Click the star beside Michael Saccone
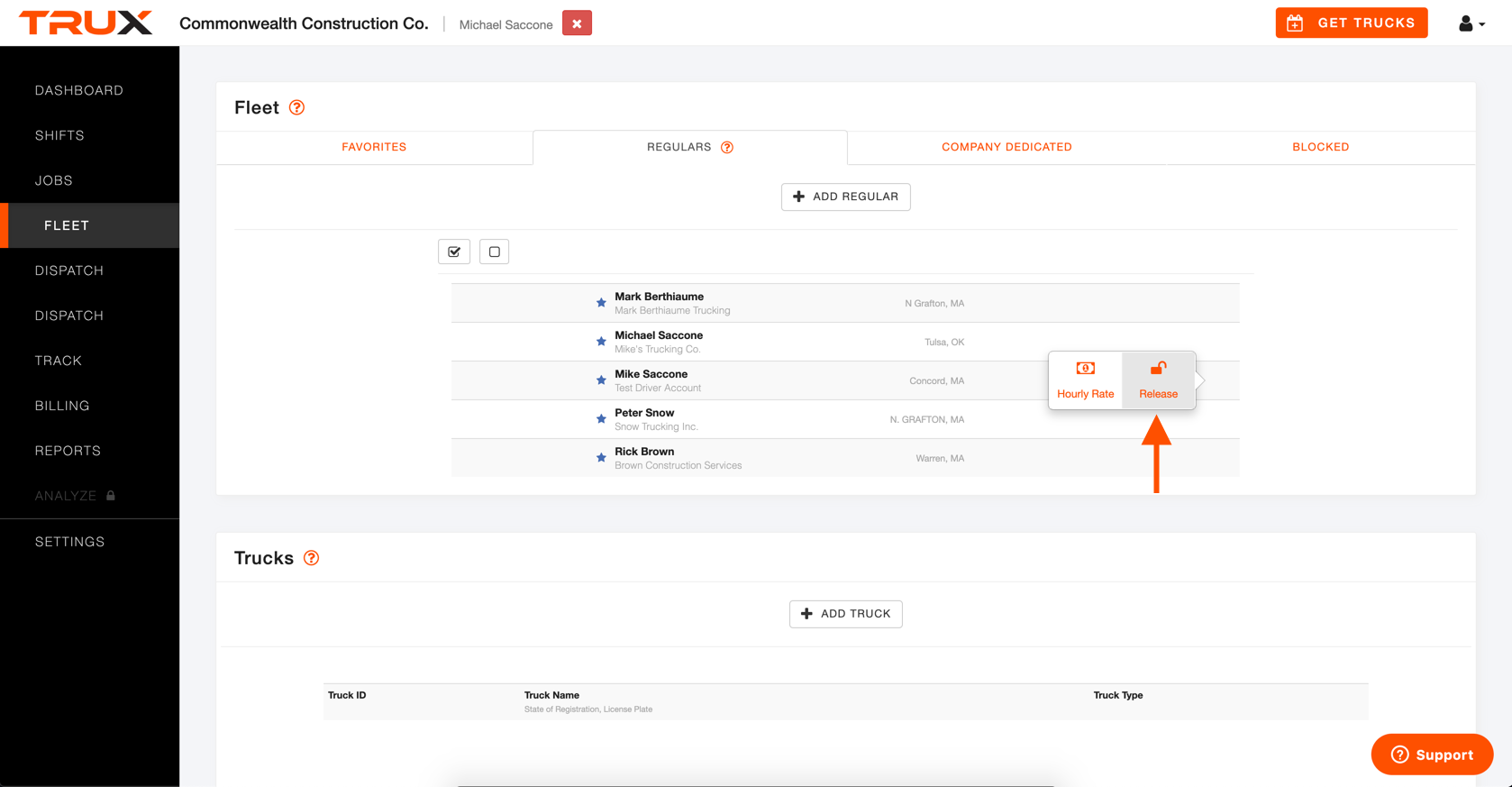 pyautogui.click(x=601, y=342)
